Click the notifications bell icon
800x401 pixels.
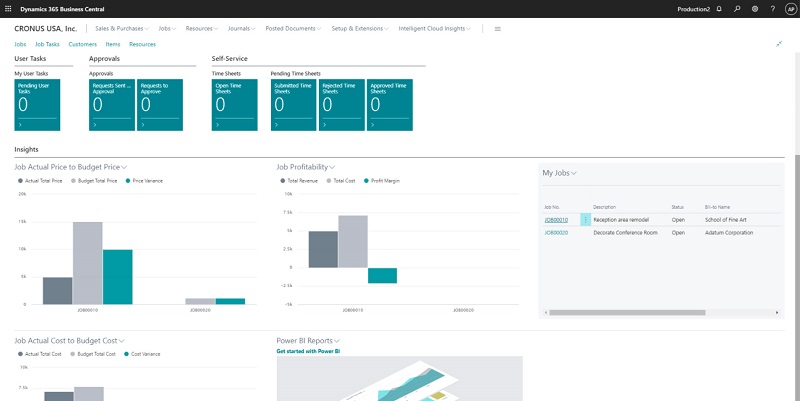718,8
